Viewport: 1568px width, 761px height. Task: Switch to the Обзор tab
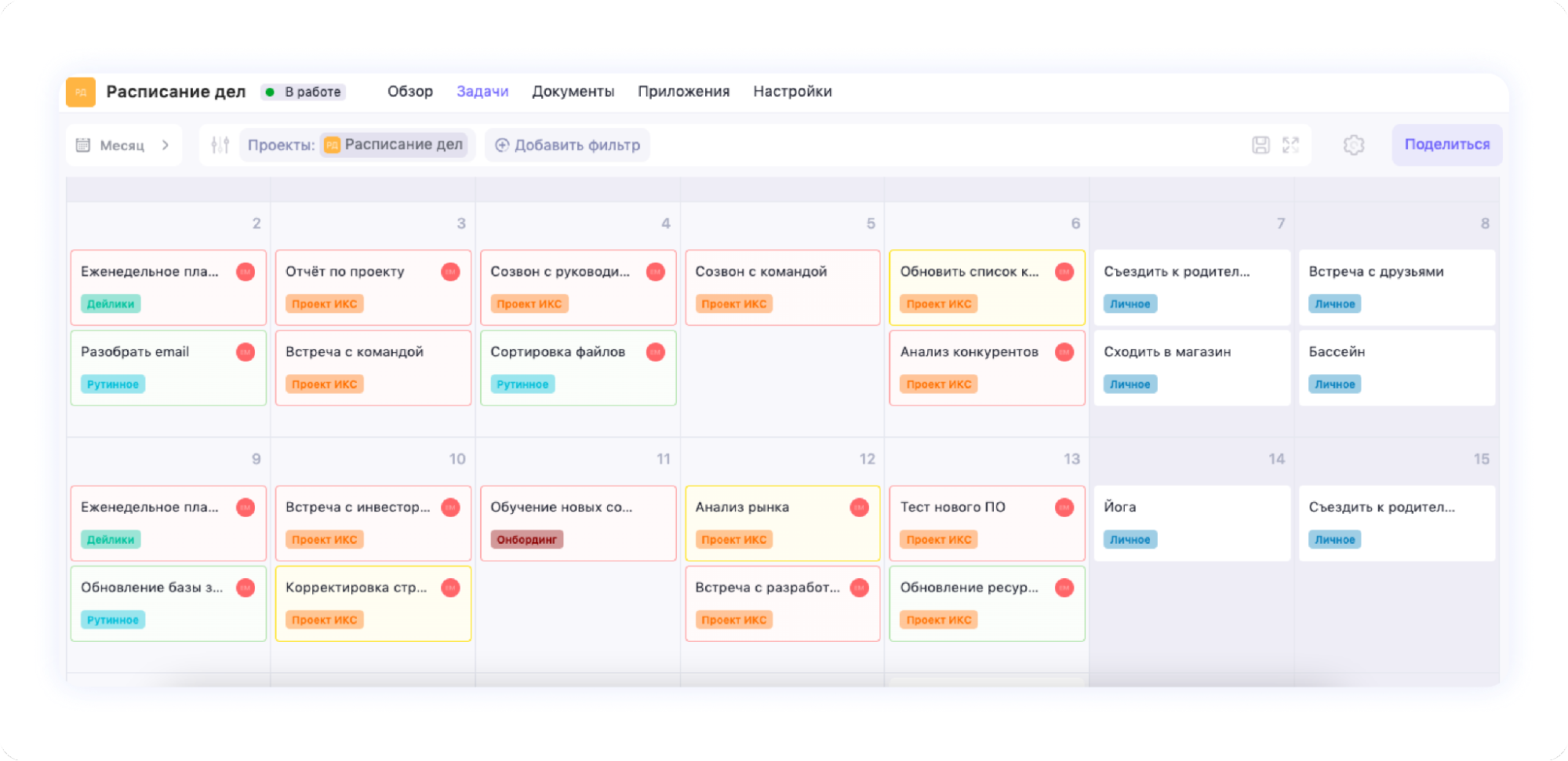pyautogui.click(x=409, y=92)
